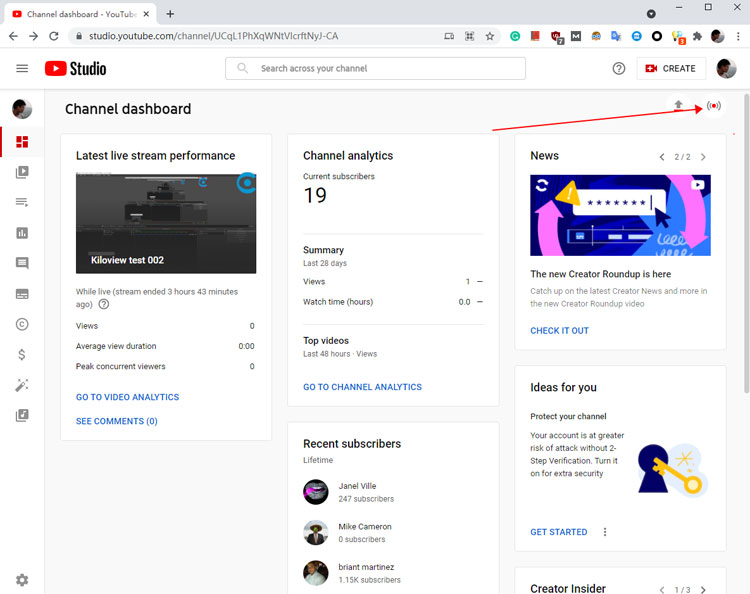Click Mike Cameron's avatar

[x=316, y=532]
